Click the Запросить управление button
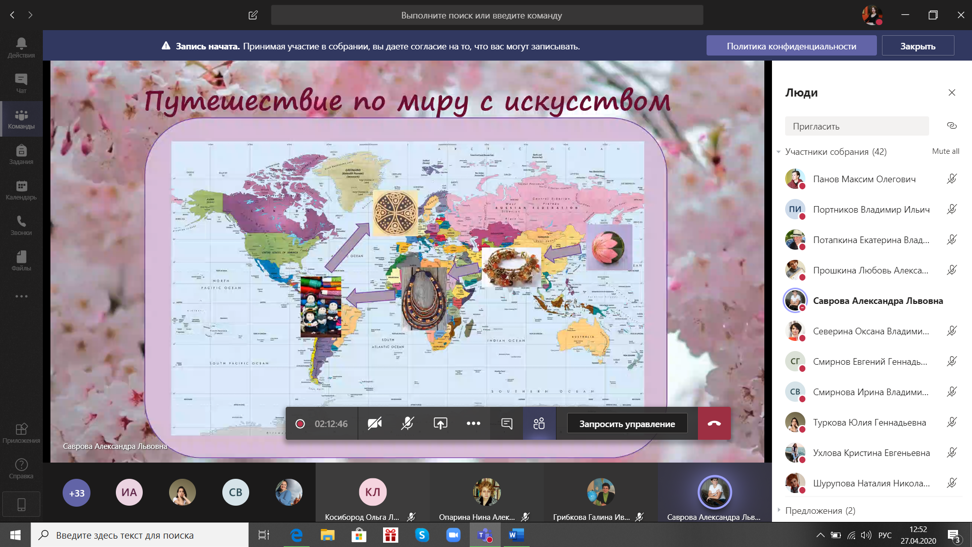The image size is (972, 547). [627, 424]
